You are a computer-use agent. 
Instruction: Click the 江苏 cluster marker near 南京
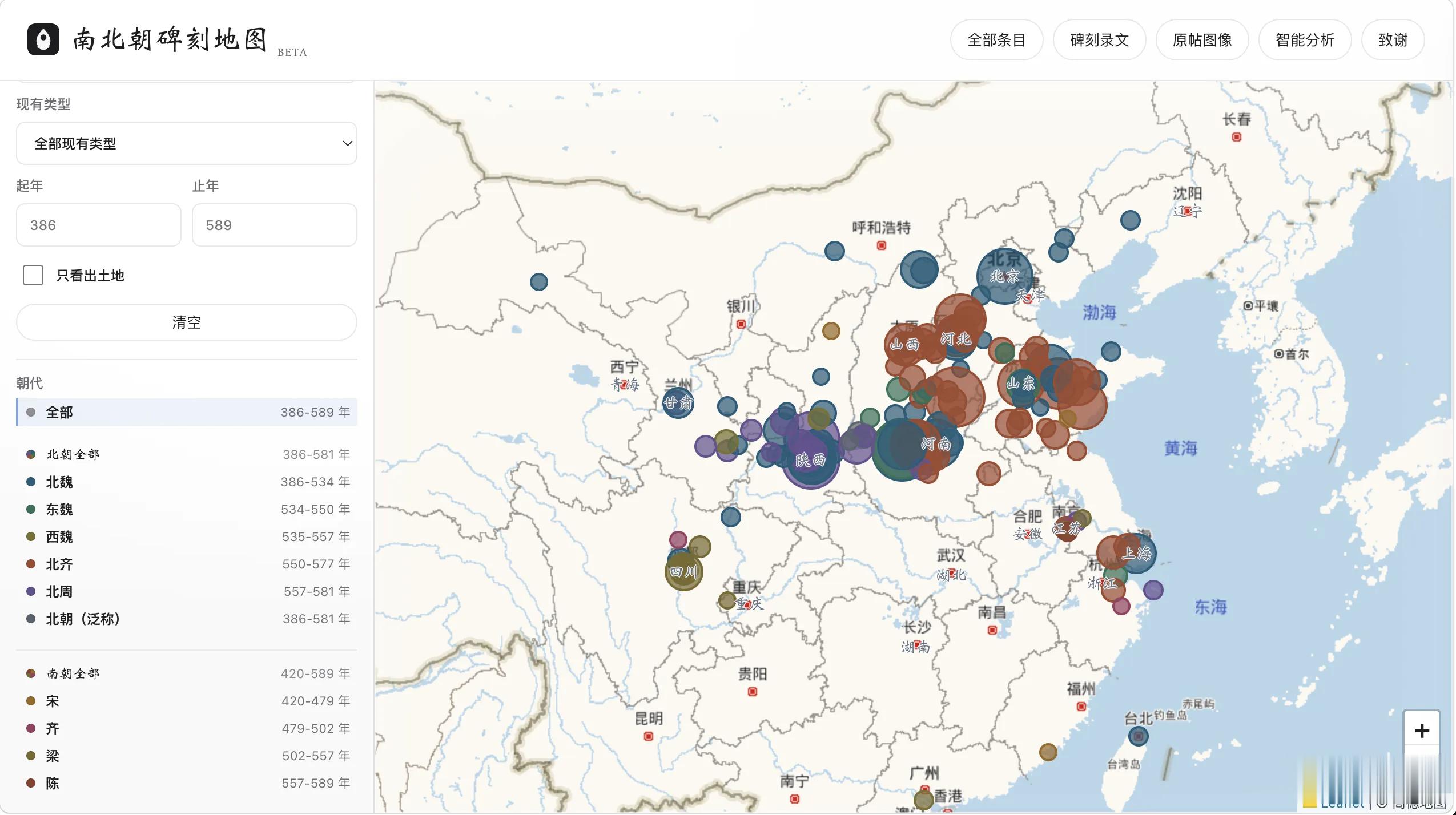pos(1066,528)
